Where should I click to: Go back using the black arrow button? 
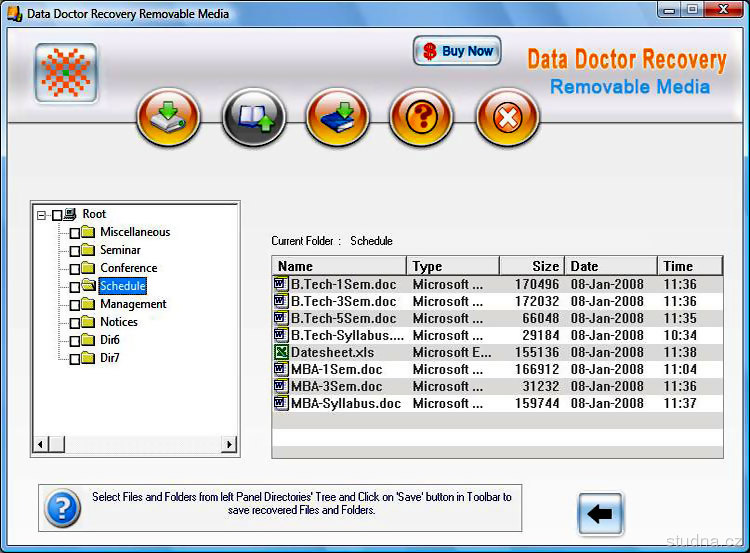[x=600, y=514]
